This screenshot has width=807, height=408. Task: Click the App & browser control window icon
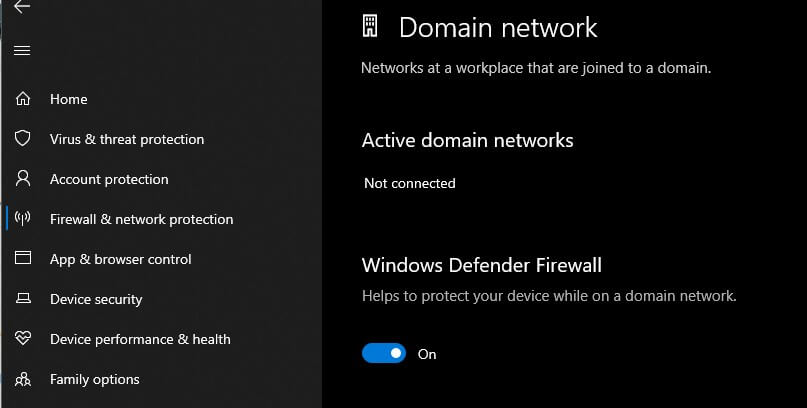click(23, 258)
